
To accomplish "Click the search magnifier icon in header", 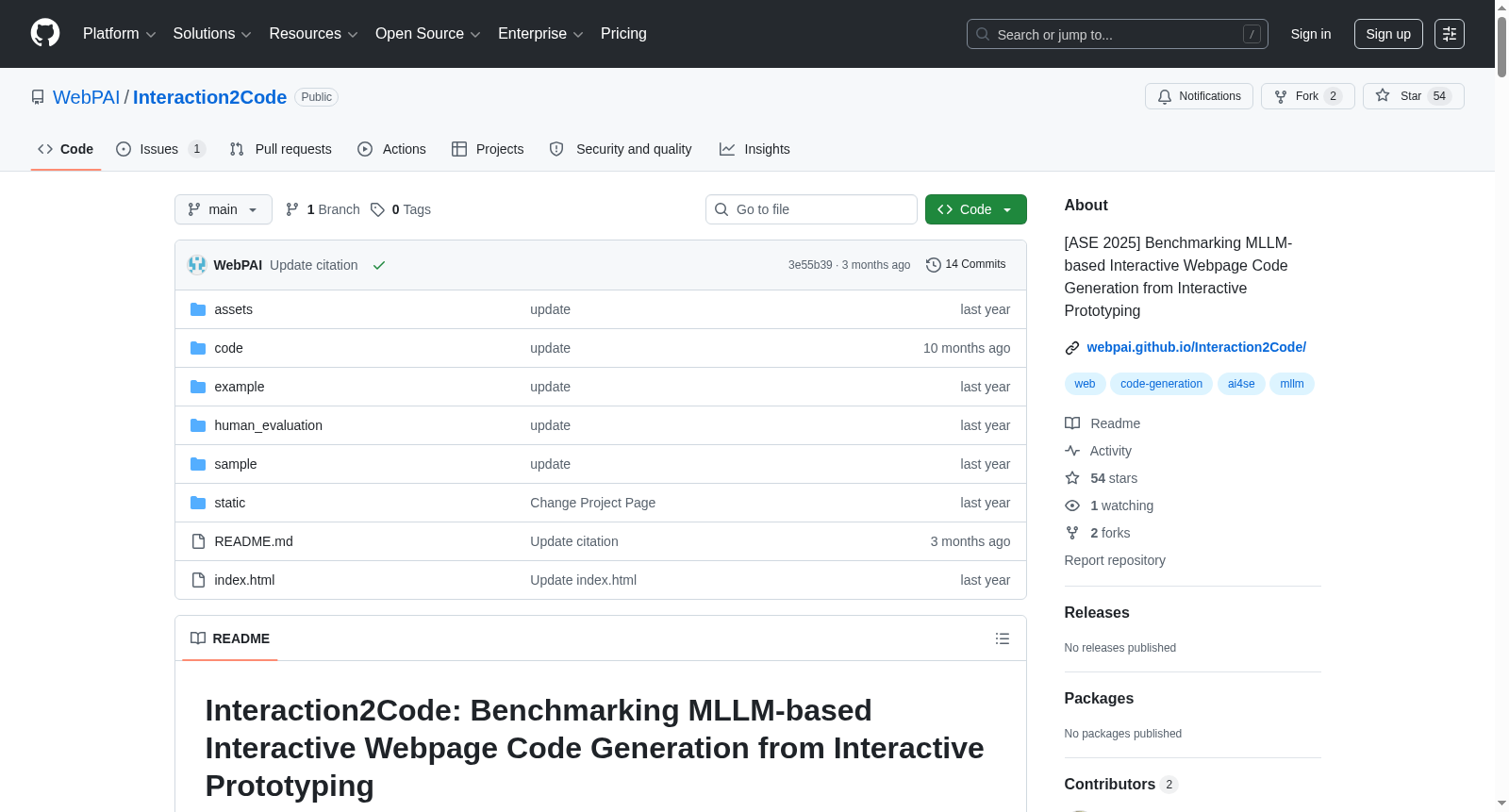I will click(x=983, y=34).
